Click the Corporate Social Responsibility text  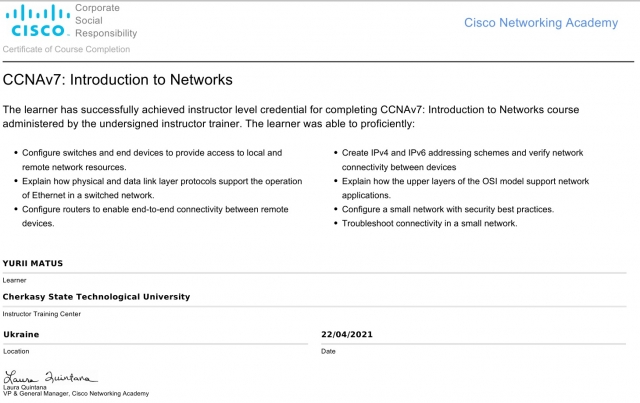click(106, 21)
